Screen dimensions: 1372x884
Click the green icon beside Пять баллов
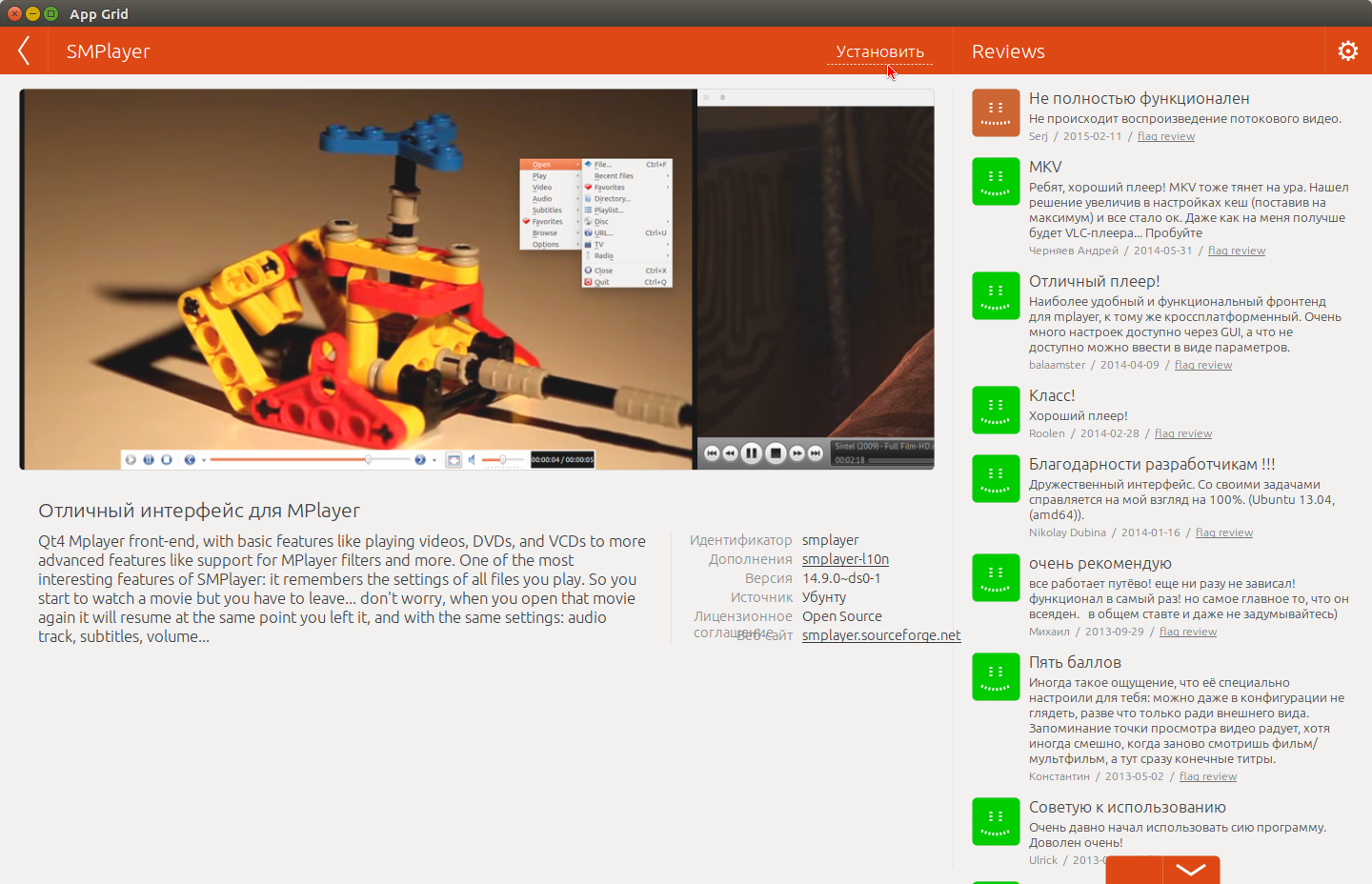(996, 677)
